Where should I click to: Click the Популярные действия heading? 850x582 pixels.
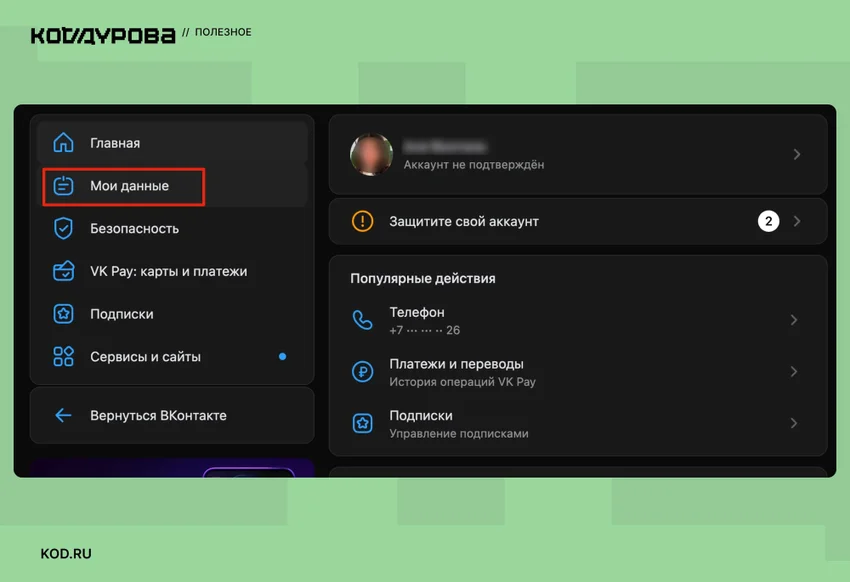(423, 279)
